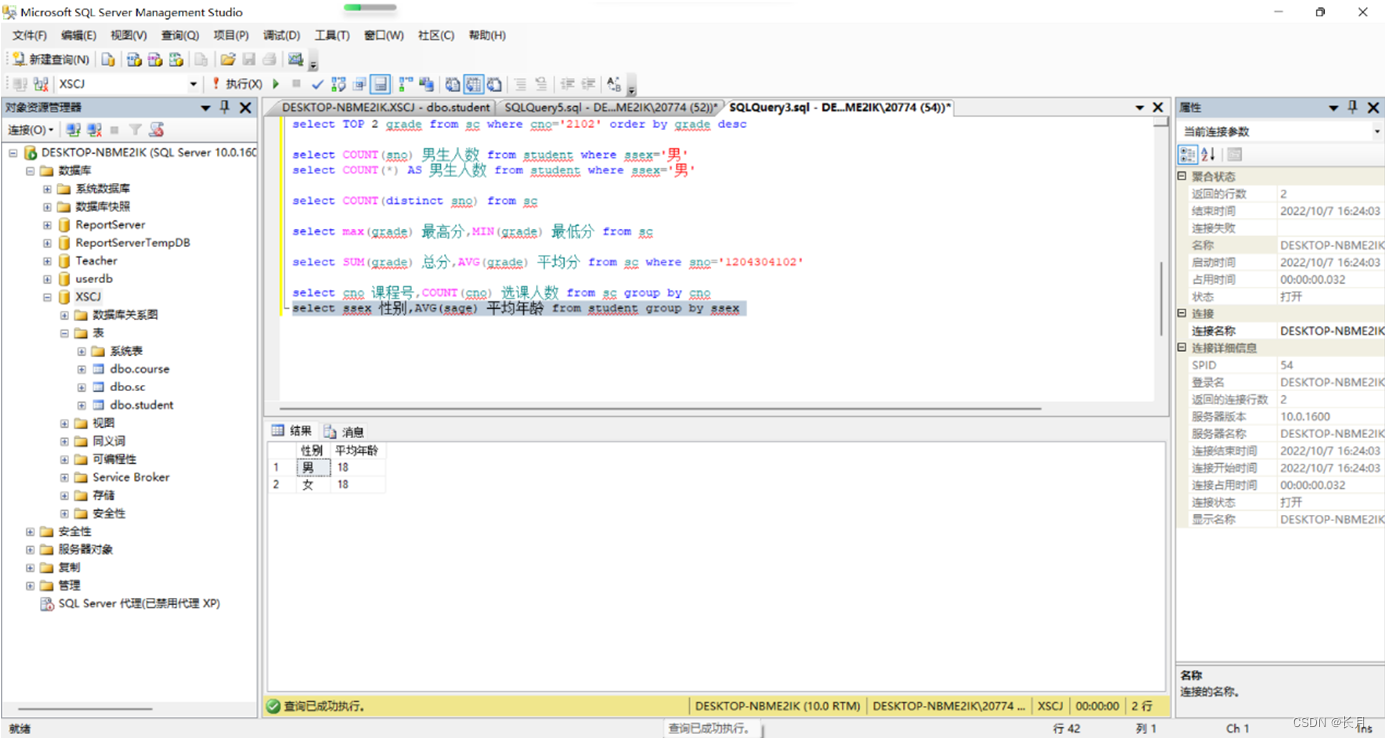
Task: Click the Object Explorer refresh icon
Action: tap(156, 130)
